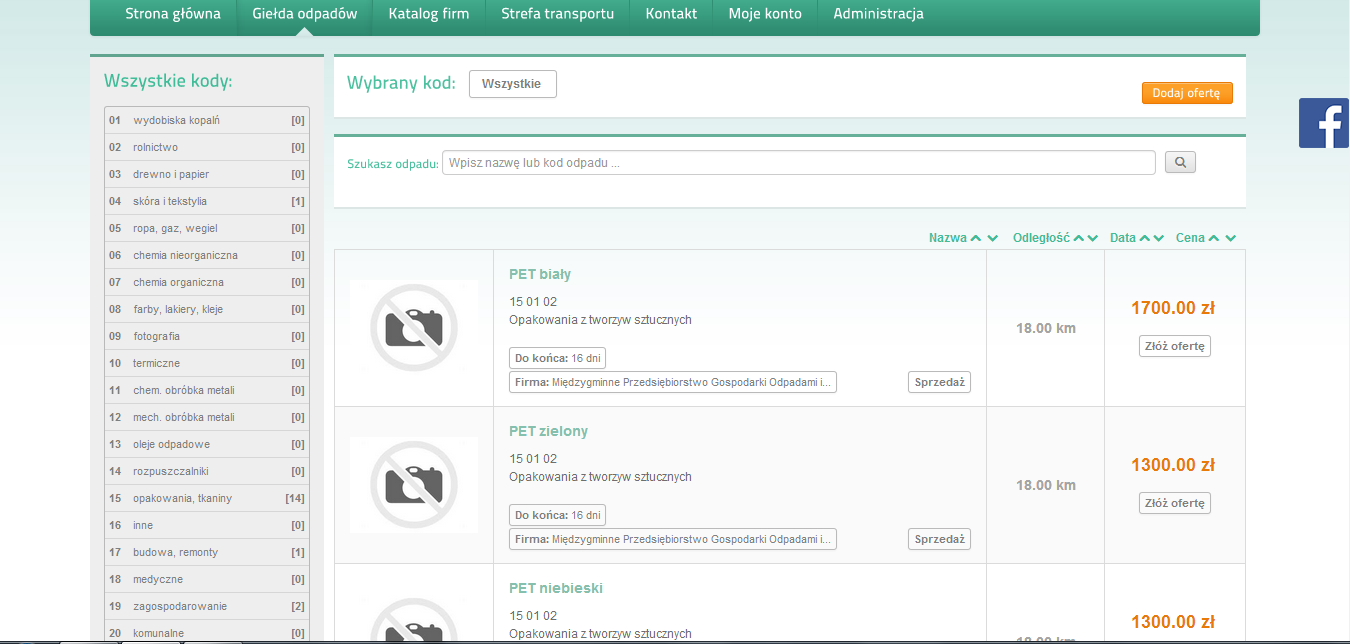1350x644 pixels.
Task: Select code 16 inne
Action: pyautogui.click(x=207, y=525)
